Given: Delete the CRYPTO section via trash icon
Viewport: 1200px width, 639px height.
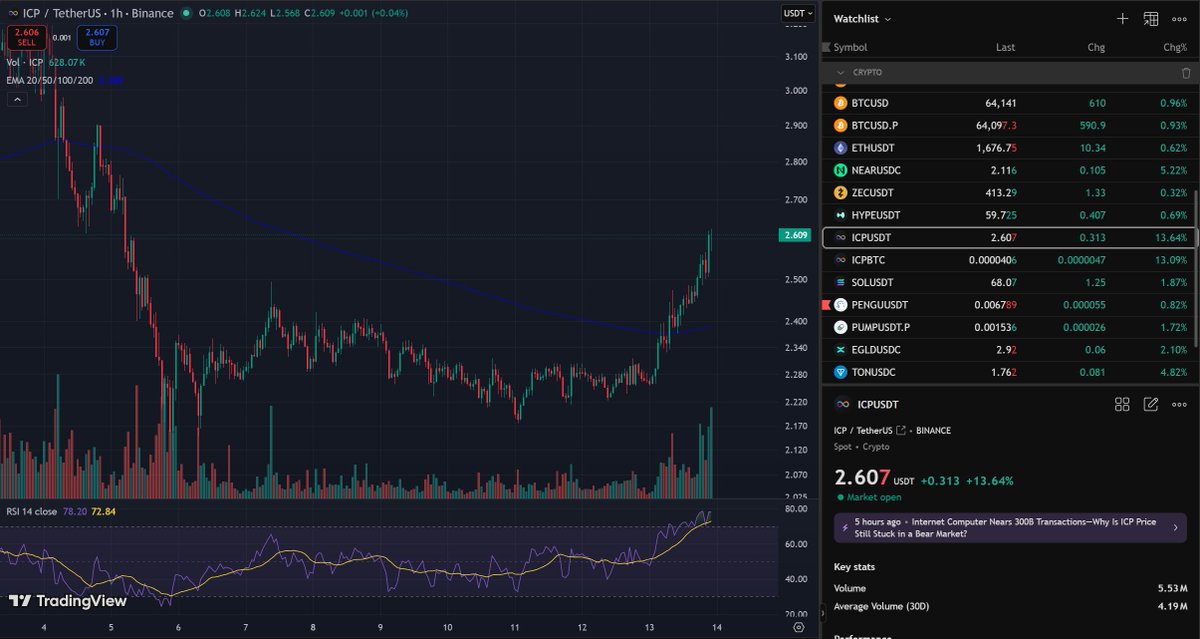Looking at the screenshot, I should coord(1186,73).
